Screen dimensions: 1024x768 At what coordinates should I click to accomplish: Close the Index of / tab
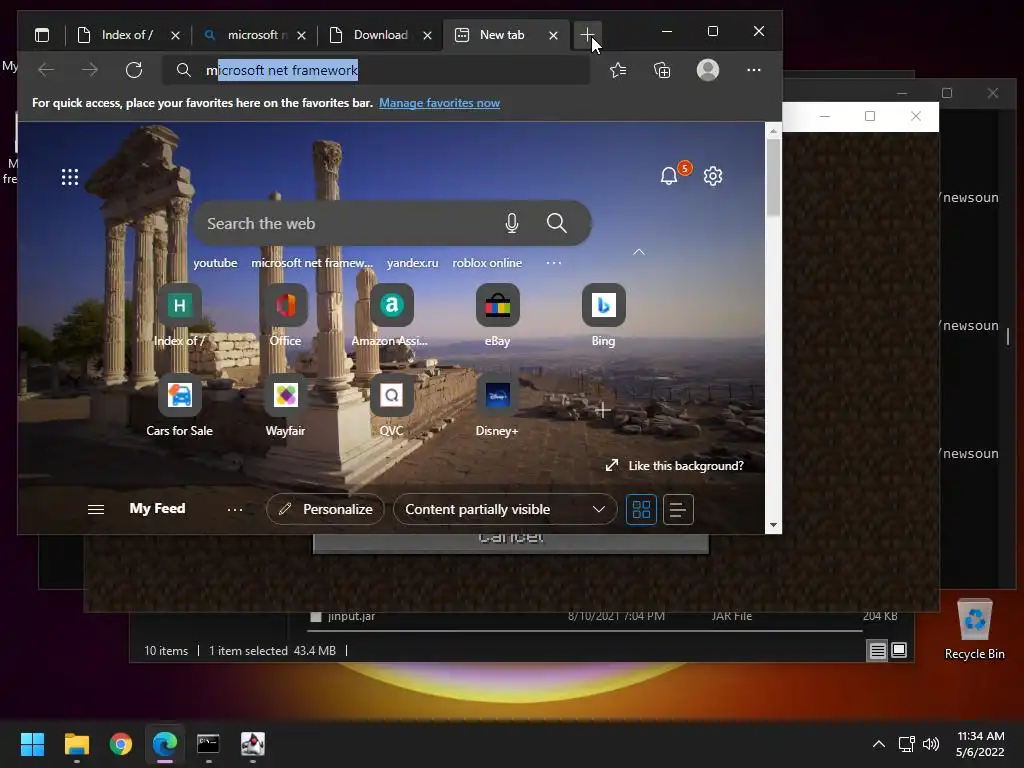point(175,35)
